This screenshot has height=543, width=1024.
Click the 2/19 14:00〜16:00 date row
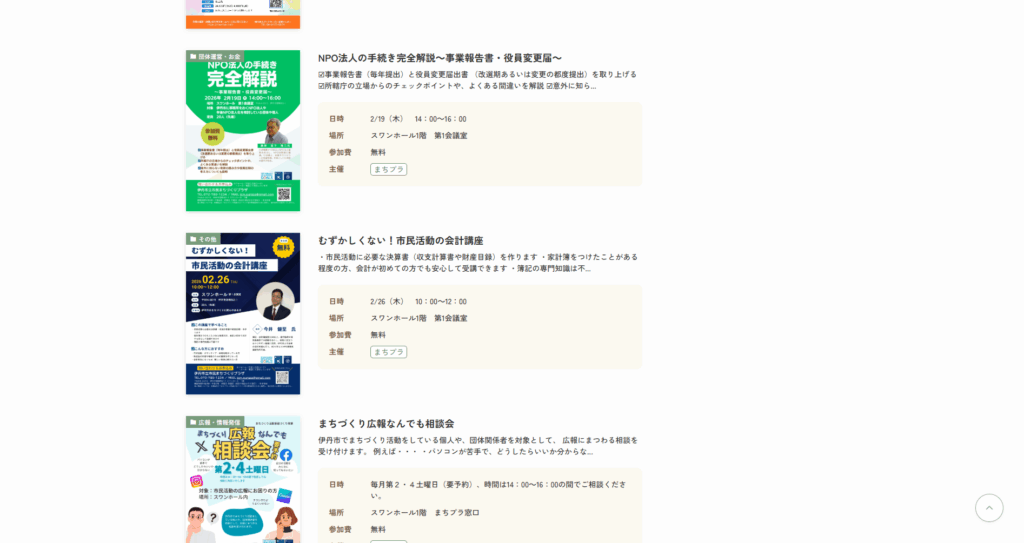coord(418,119)
